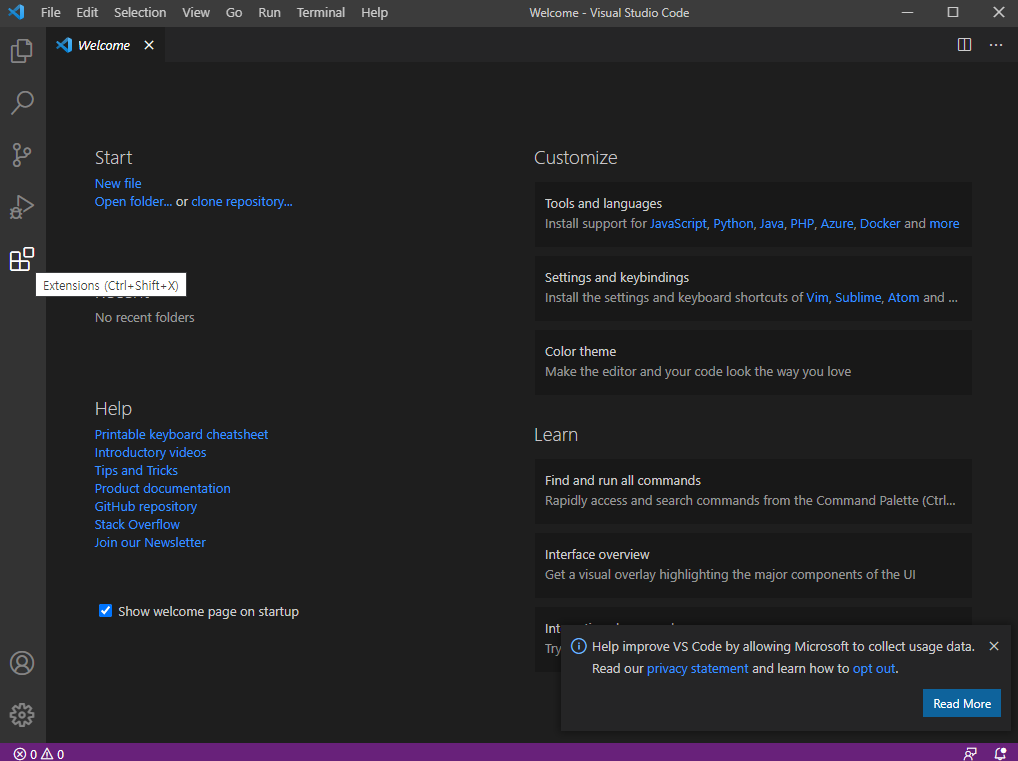
Task: Click the Read More button
Action: 962,703
